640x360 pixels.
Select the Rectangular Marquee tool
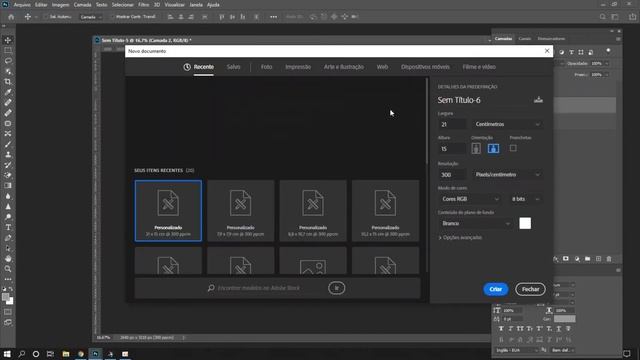point(8,51)
